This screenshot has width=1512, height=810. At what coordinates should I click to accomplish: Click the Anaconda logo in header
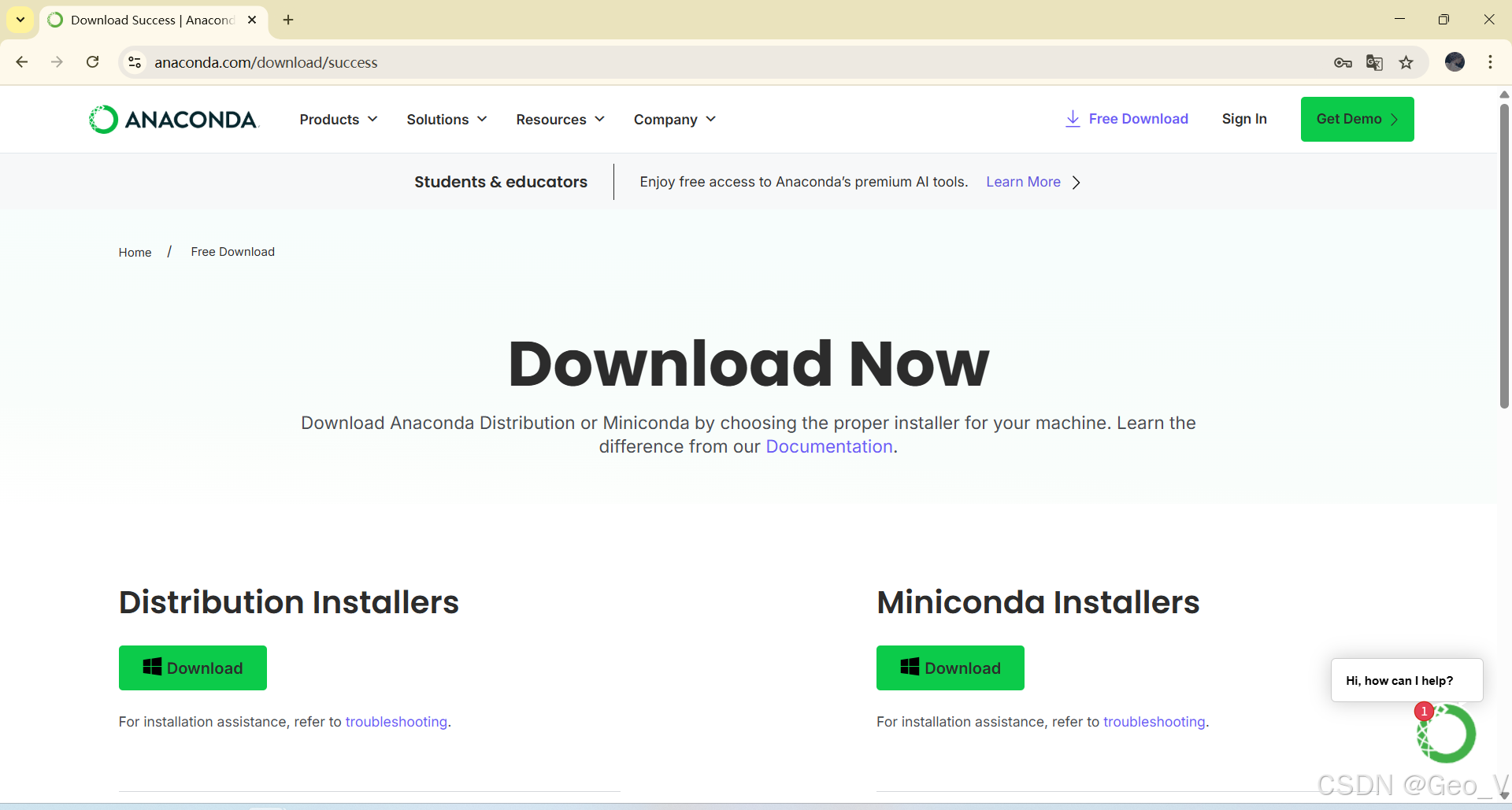click(174, 120)
